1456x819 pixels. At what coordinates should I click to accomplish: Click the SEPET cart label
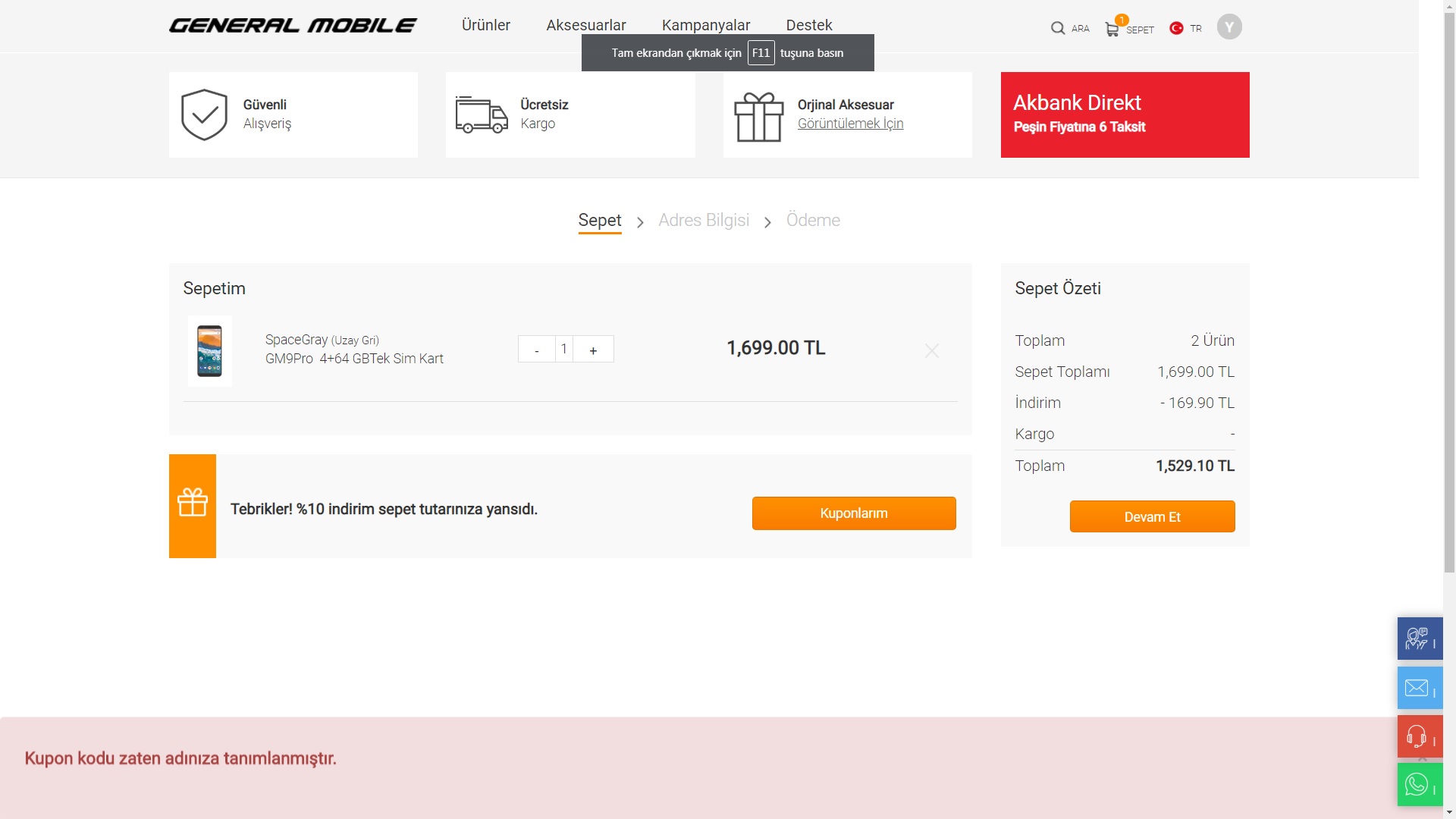click(1140, 30)
